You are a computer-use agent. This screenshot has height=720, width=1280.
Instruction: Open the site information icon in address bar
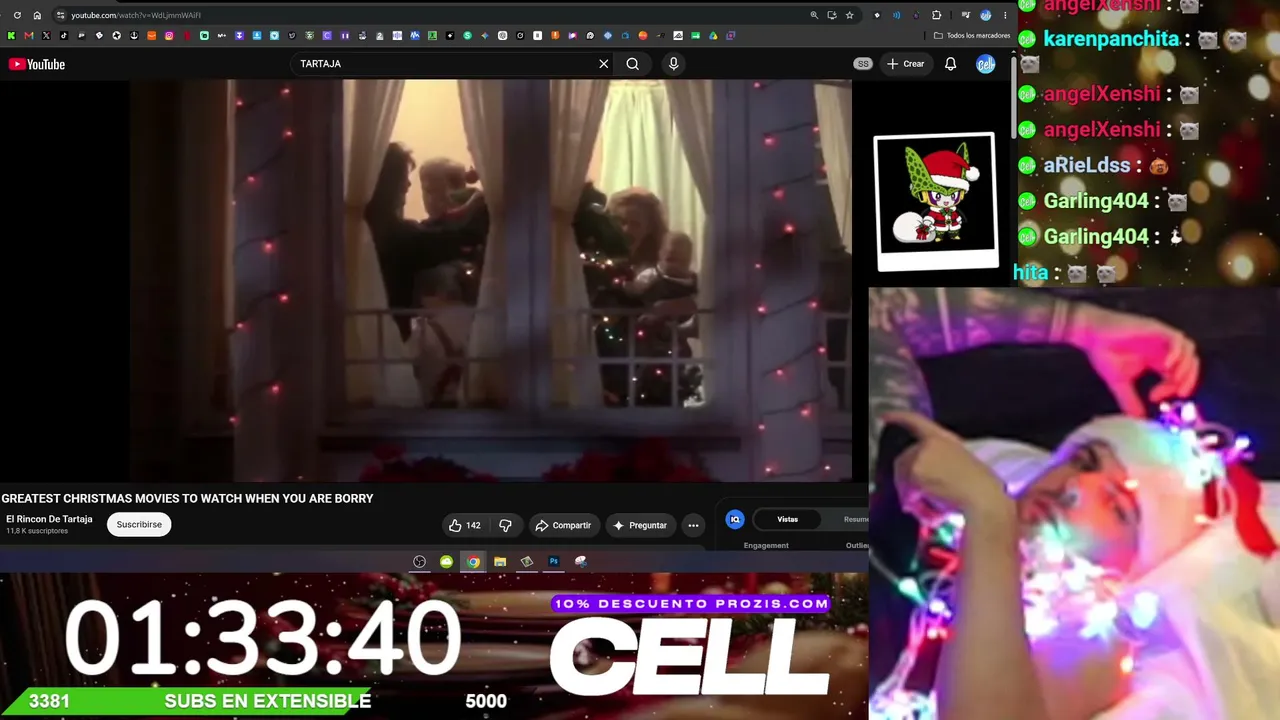point(61,15)
